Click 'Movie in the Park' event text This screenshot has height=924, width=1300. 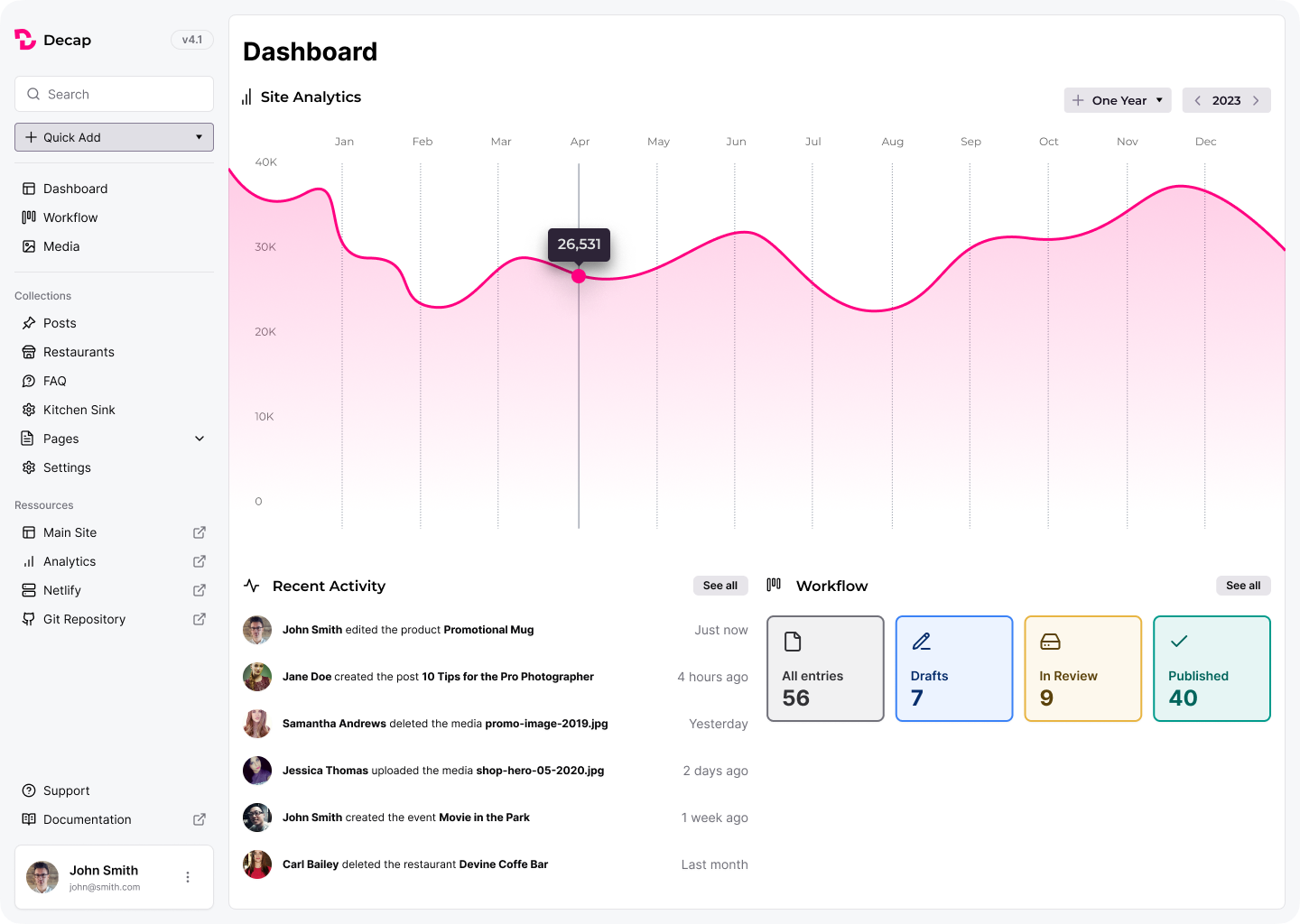click(484, 818)
